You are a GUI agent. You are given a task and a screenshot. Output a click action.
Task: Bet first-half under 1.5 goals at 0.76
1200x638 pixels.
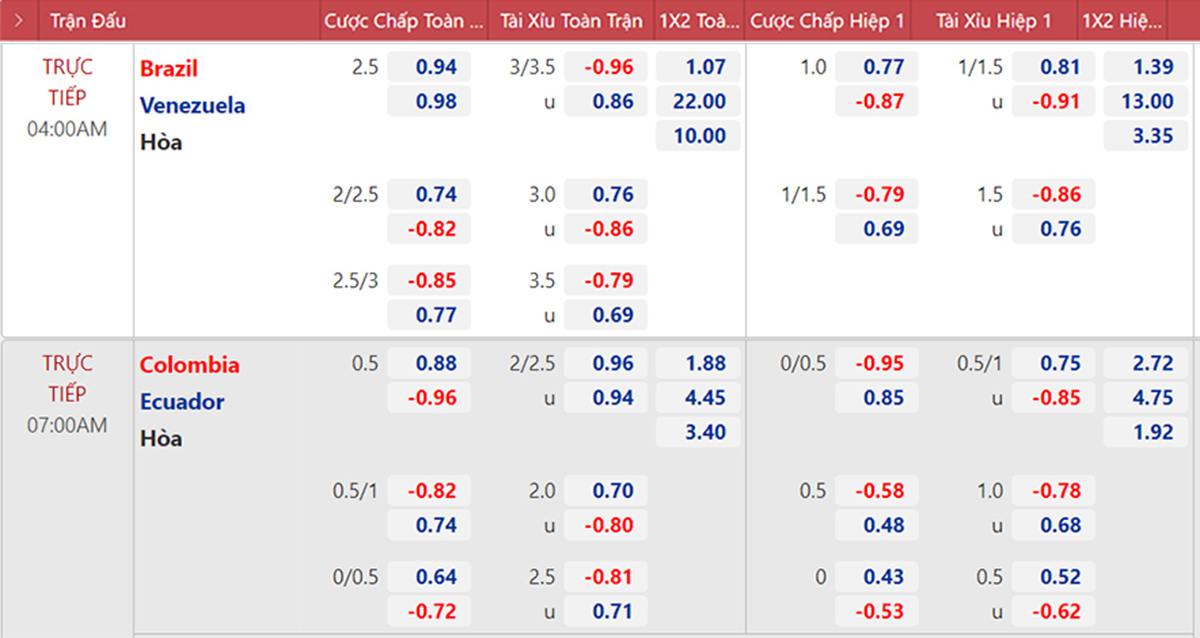[1054, 228]
